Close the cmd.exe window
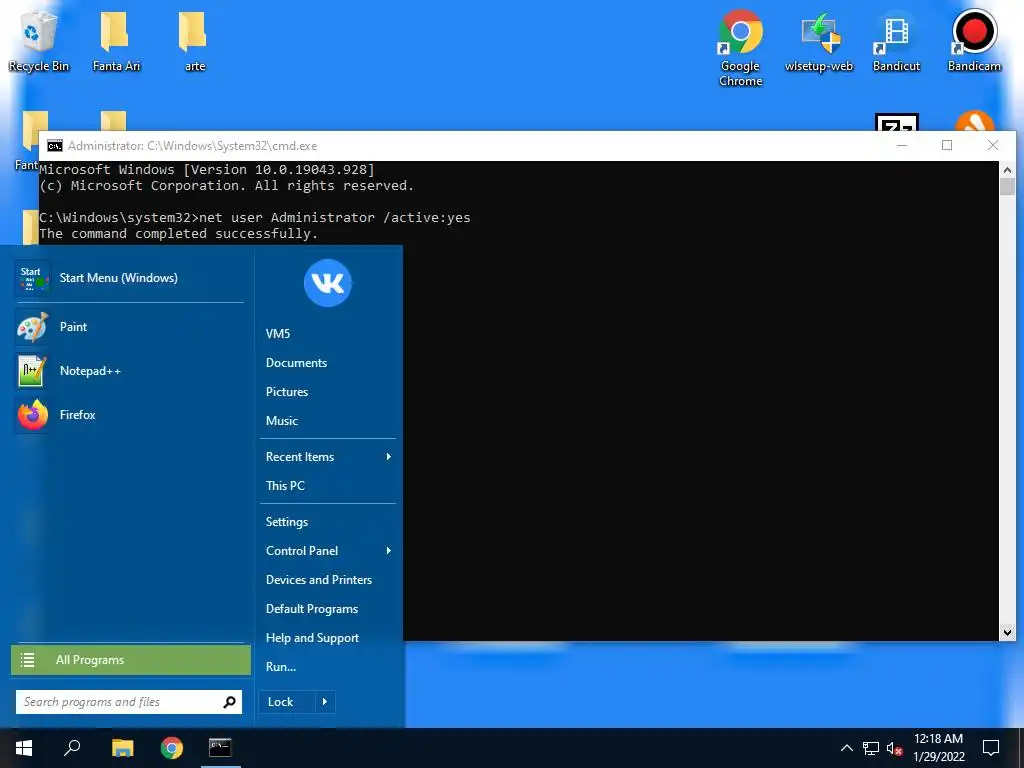The image size is (1024, 768). [x=993, y=146]
